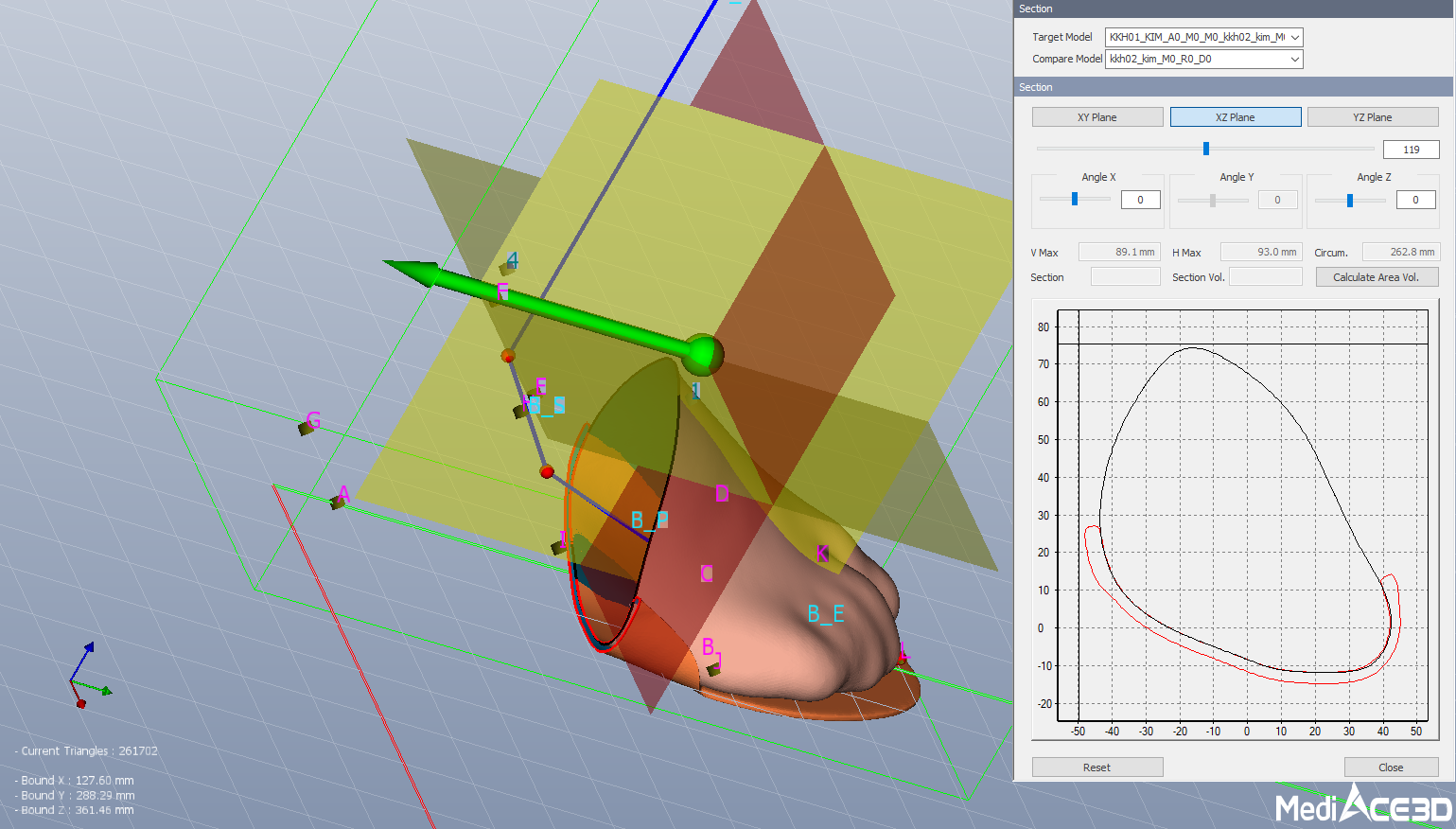Screen dimensions: 1456x829
Task: Click the landmark marker labeled A
Action: coord(338,503)
